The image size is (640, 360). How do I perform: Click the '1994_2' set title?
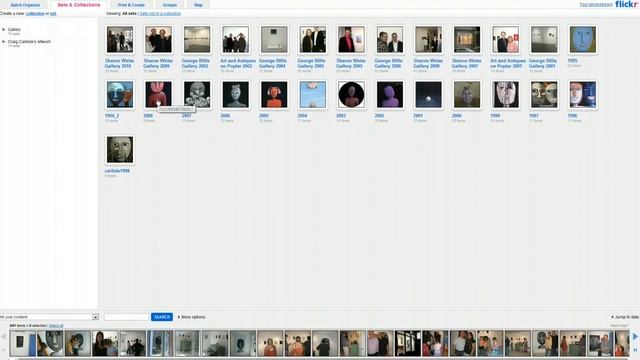(x=112, y=116)
